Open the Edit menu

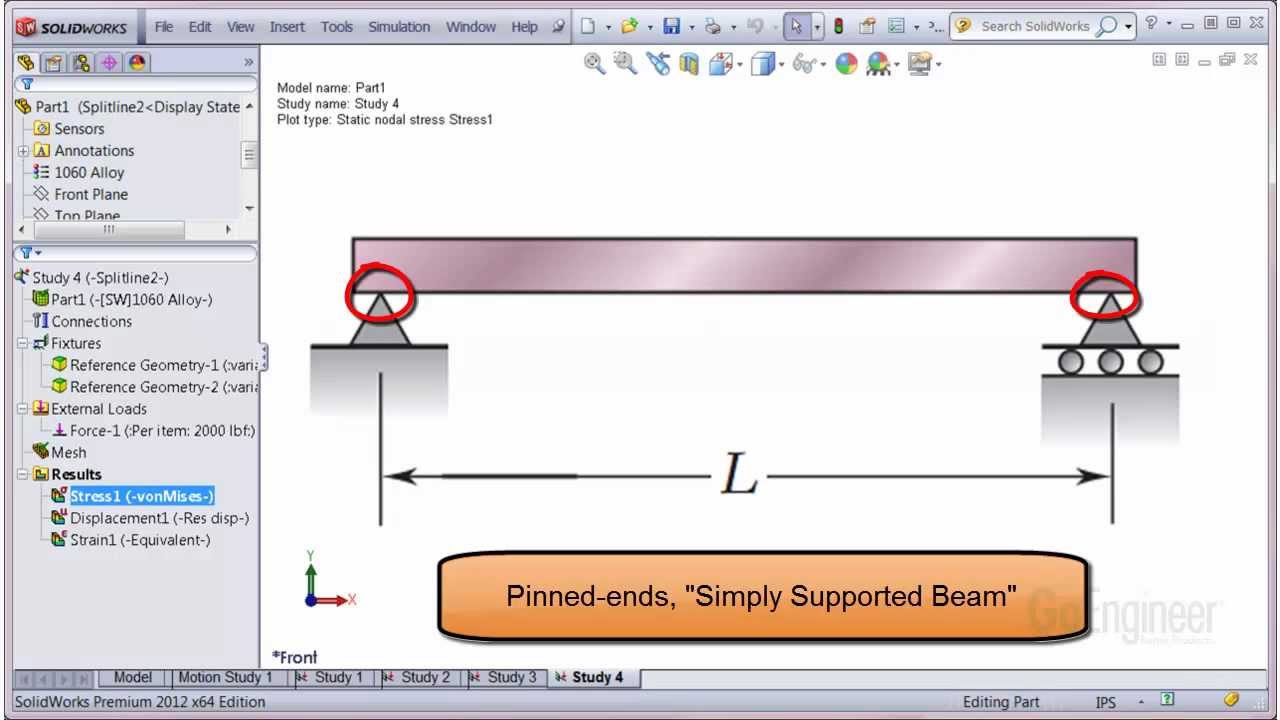click(x=200, y=27)
